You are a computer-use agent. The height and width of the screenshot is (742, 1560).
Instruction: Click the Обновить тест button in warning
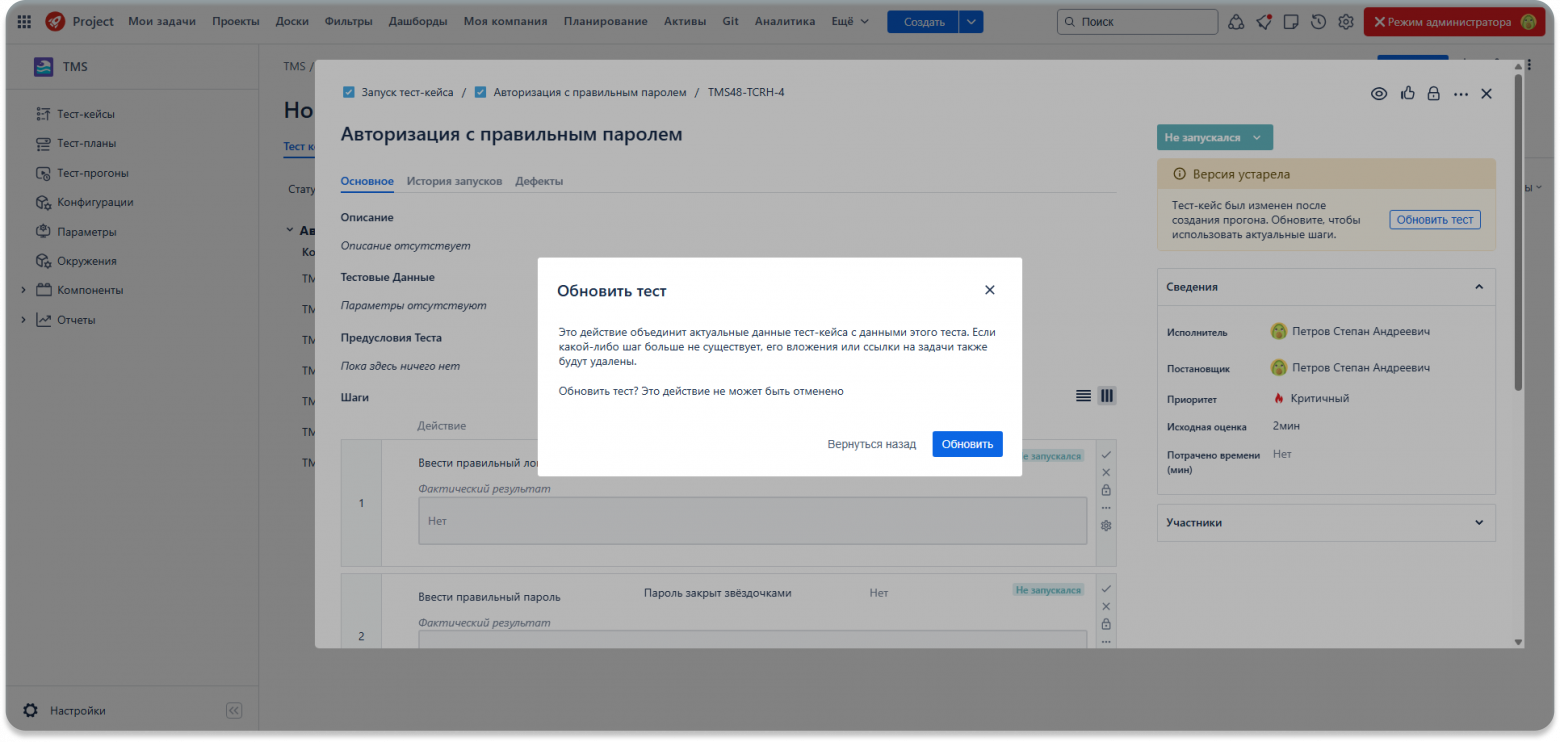point(1435,220)
